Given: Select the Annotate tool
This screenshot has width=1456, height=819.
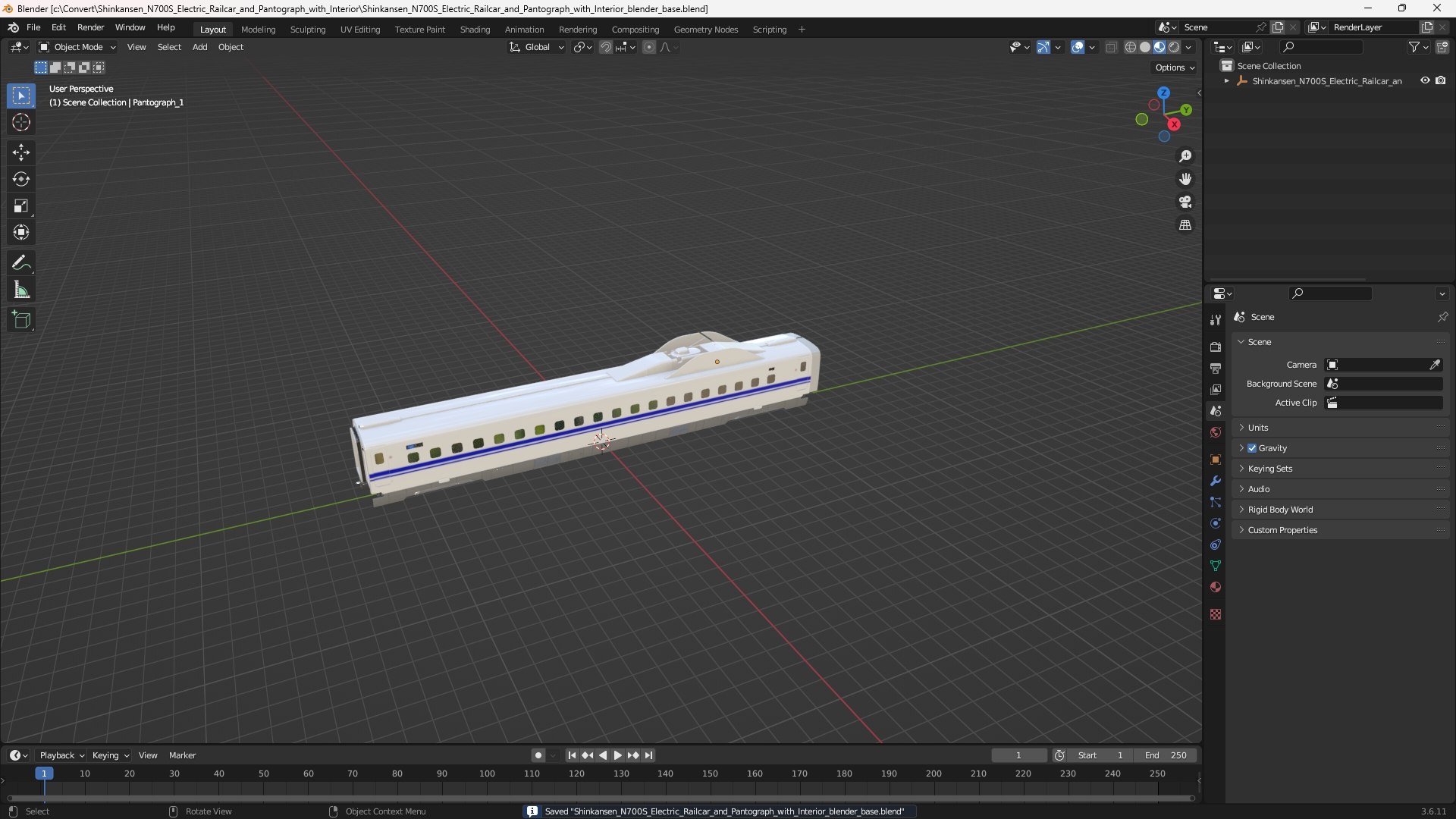Looking at the screenshot, I should click(21, 263).
